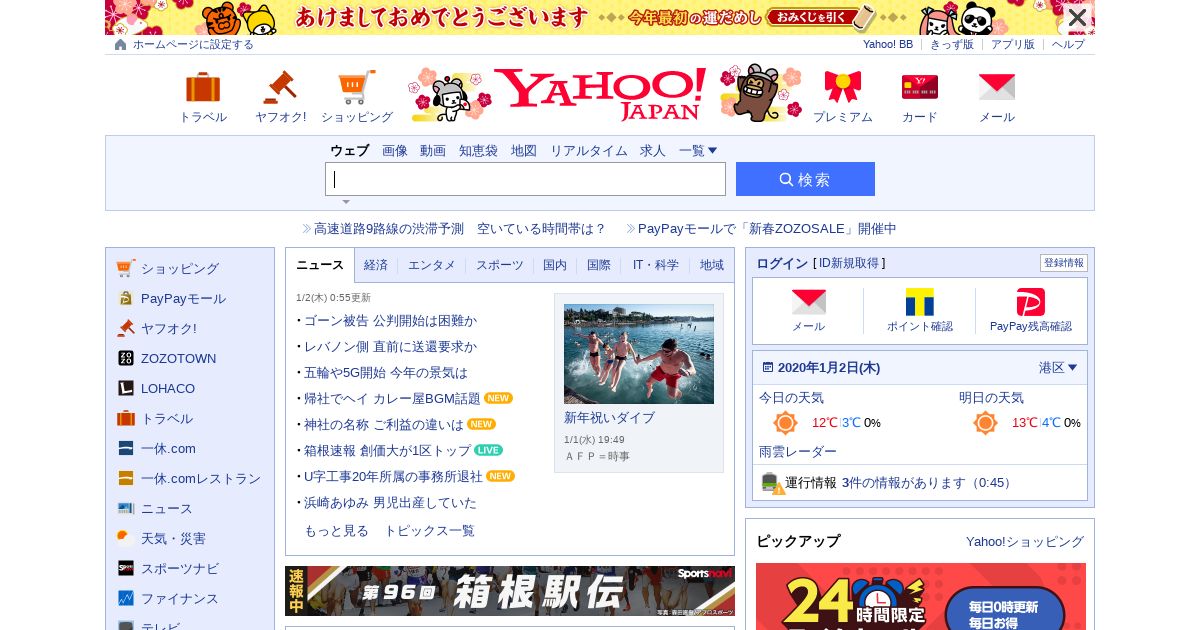Open 一休.com in the left sidebar
This screenshot has height=630, width=1200.
[168, 448]
